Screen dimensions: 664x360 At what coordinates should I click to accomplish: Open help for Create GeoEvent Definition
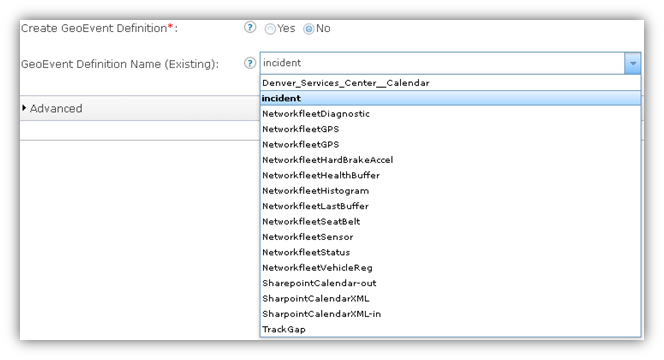[250, 28]
